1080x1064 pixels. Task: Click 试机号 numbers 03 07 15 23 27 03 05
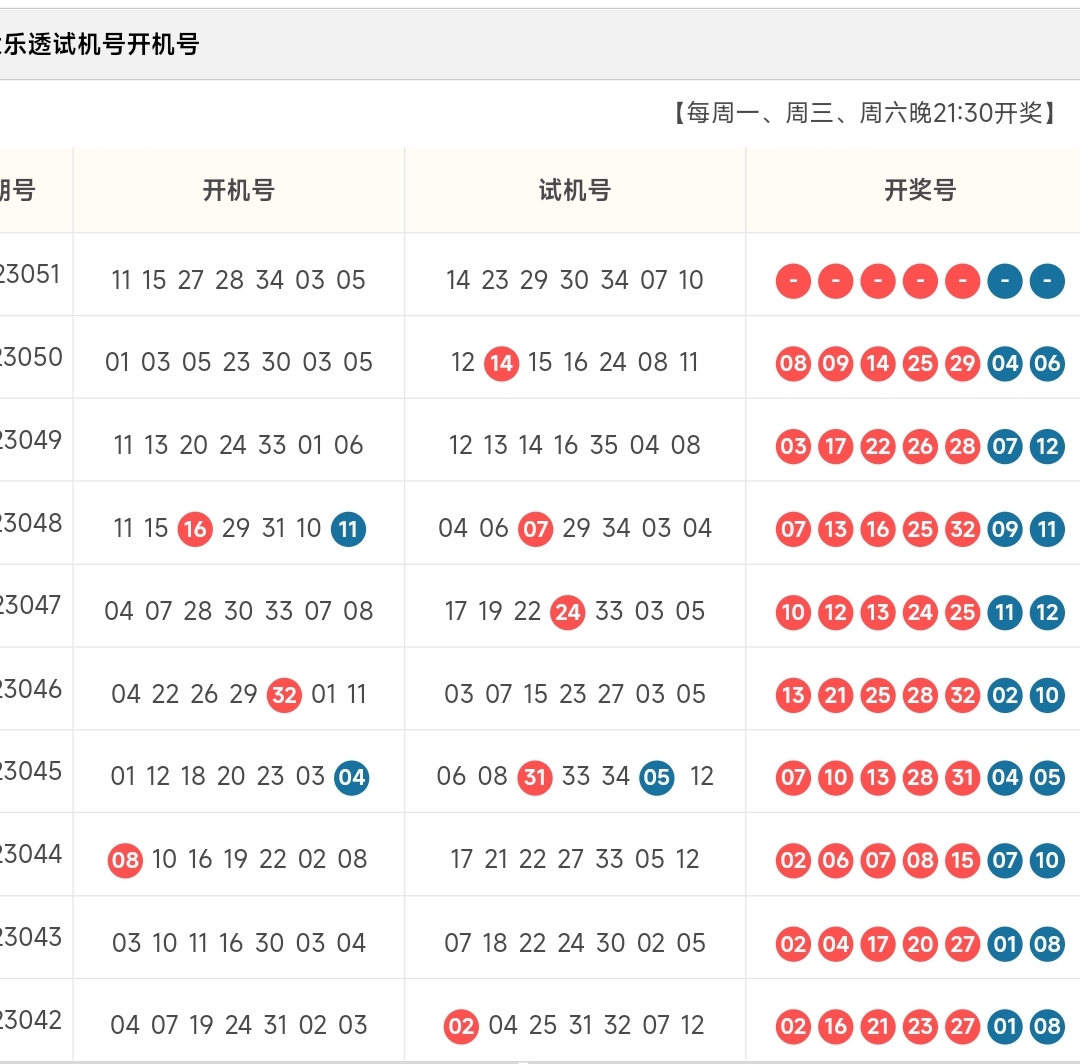[x=574, y=694]
